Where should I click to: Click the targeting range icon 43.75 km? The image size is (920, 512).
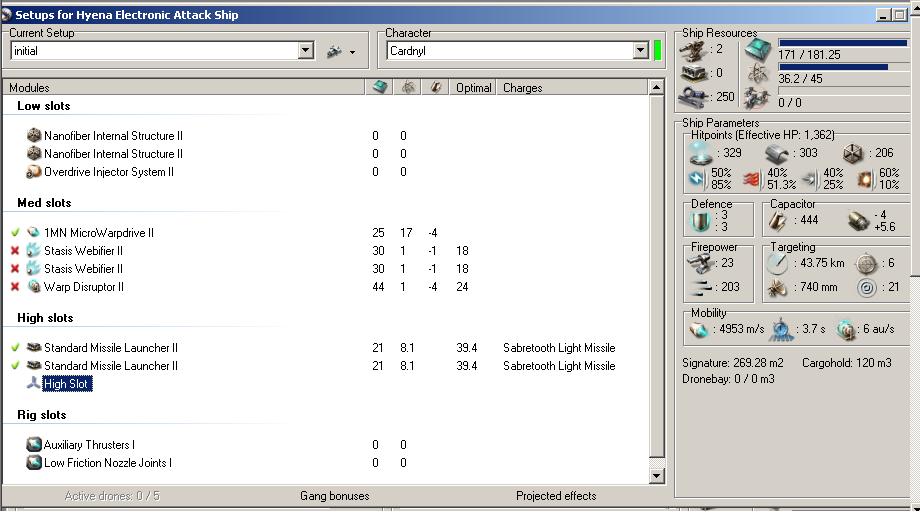778,264
